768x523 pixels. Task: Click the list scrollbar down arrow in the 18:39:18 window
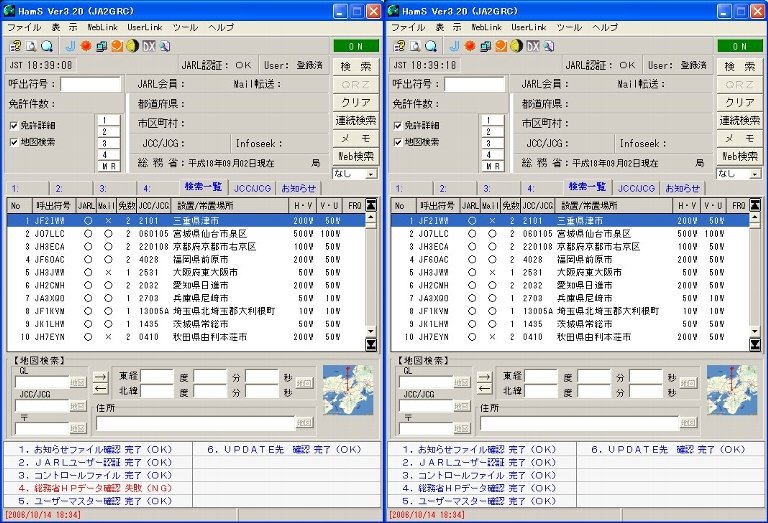coord(755,331)
